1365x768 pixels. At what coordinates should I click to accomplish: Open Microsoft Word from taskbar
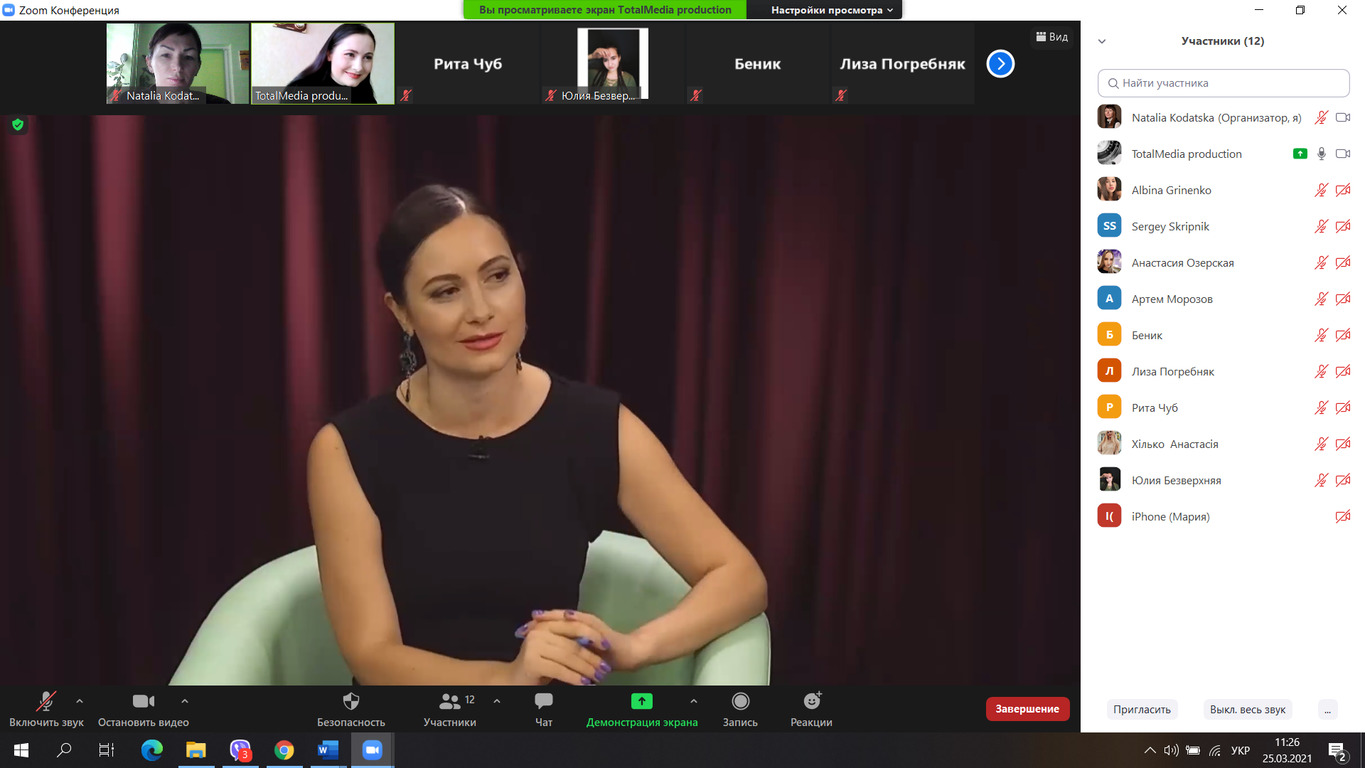coord(328,750)
